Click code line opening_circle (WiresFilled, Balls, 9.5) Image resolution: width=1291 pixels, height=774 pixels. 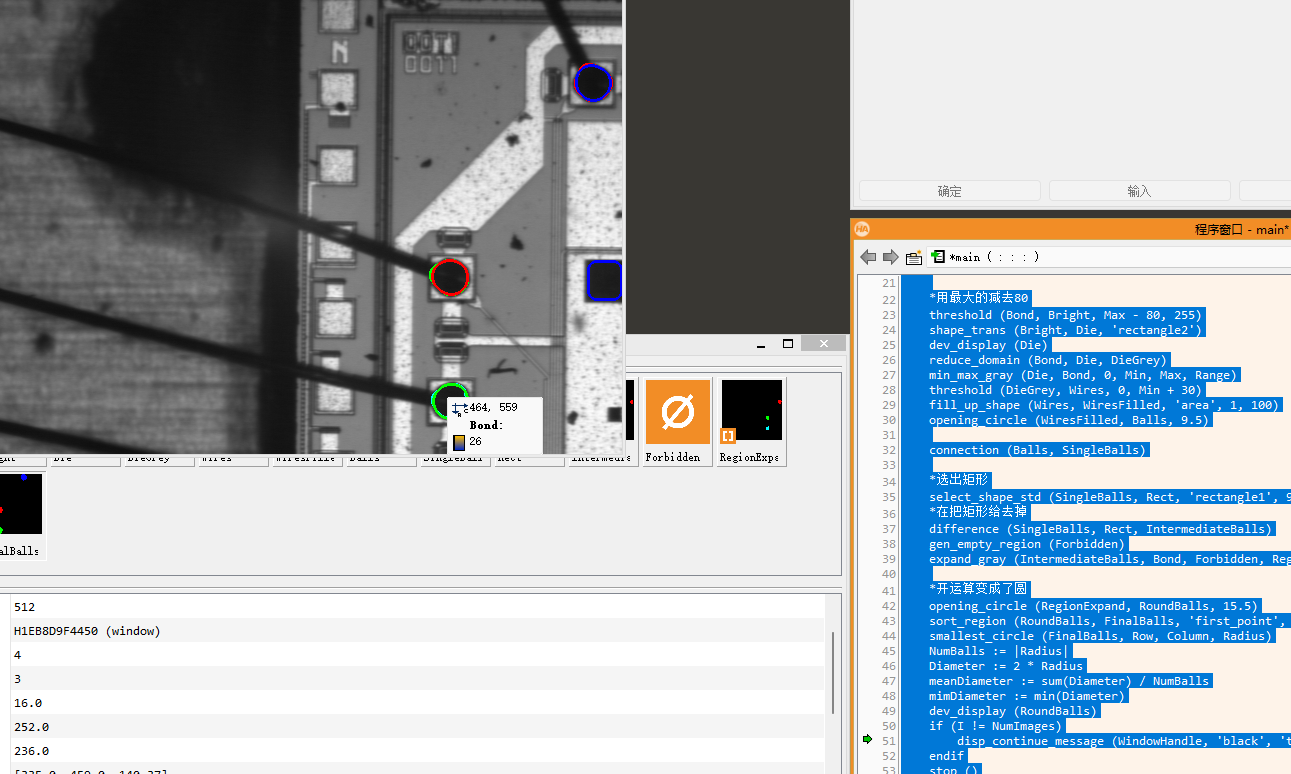click(x=1069, y=419)
